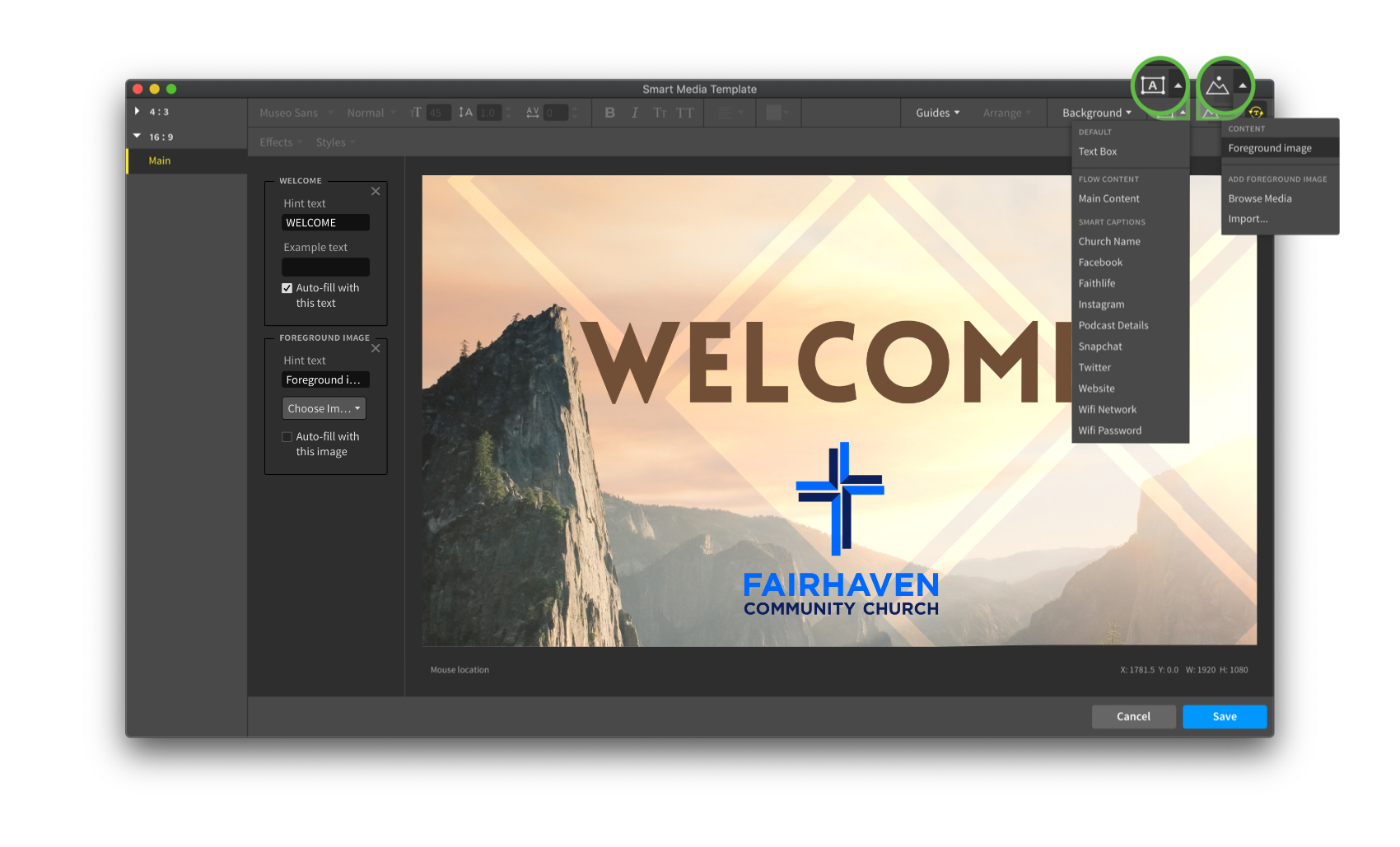Select Church Name smart caption

[1109, 241]
